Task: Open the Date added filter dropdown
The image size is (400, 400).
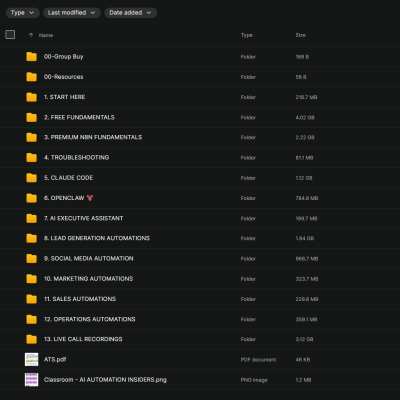Action: tap(130, 13)
